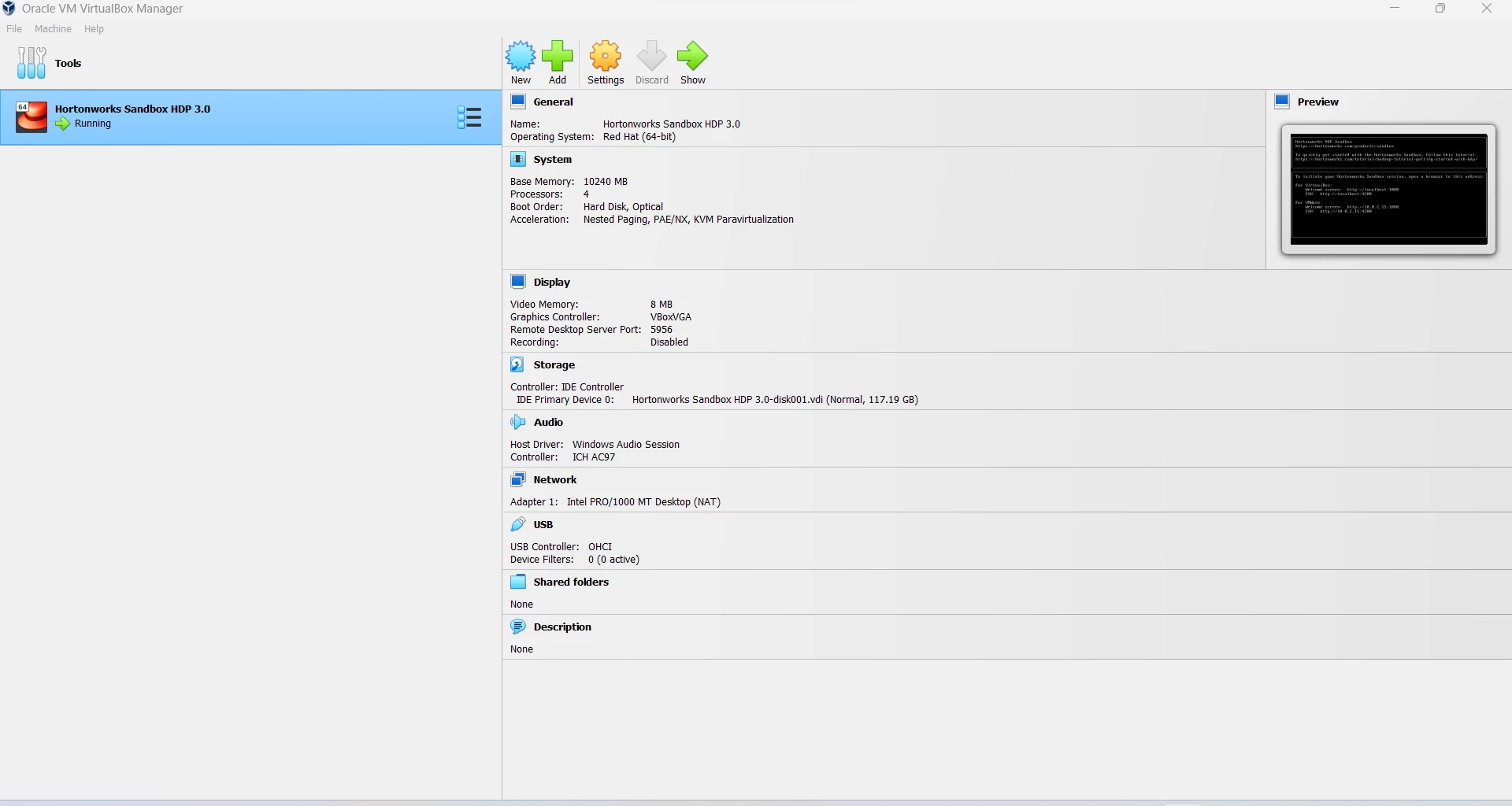Image resolution: width=1512 pixels, height=806 pixels.
Task: Click the Shared folders section icon
Action: [518, 582]
